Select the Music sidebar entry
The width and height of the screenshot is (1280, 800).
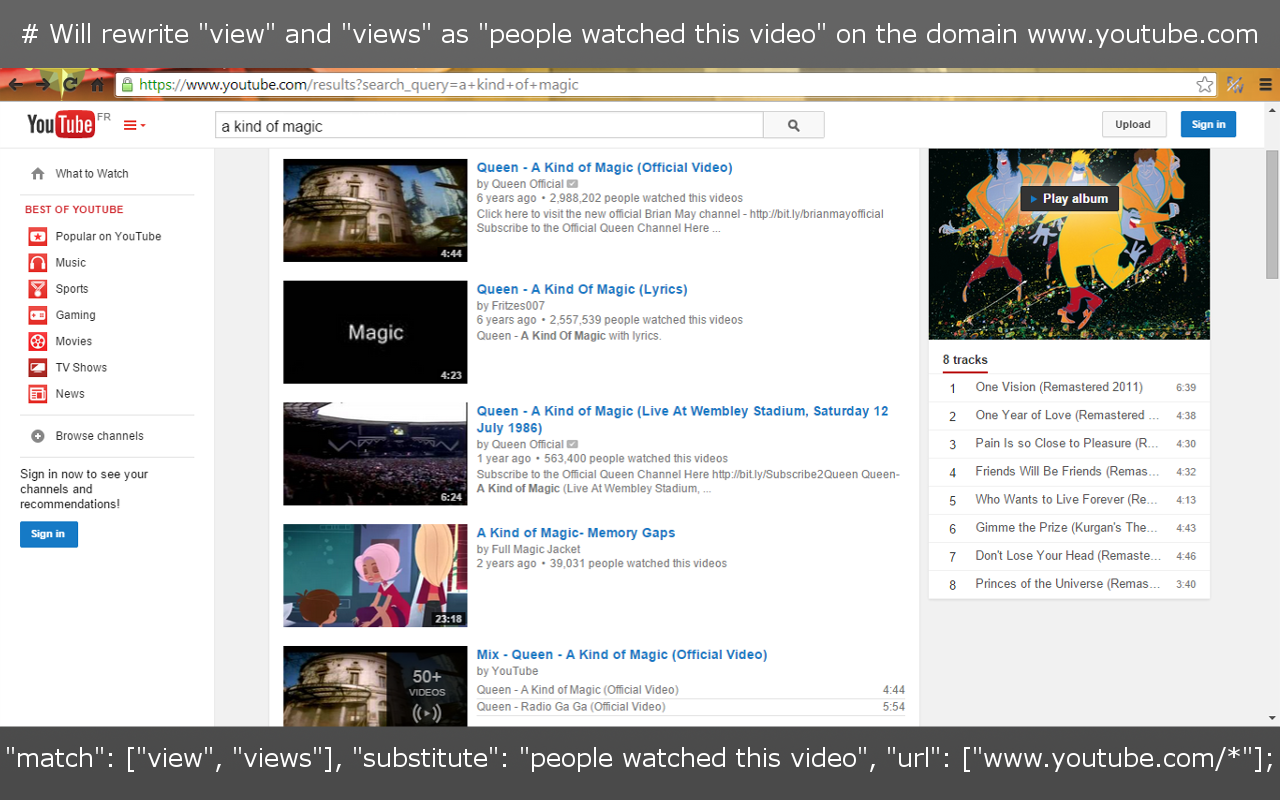click(71, 263)
